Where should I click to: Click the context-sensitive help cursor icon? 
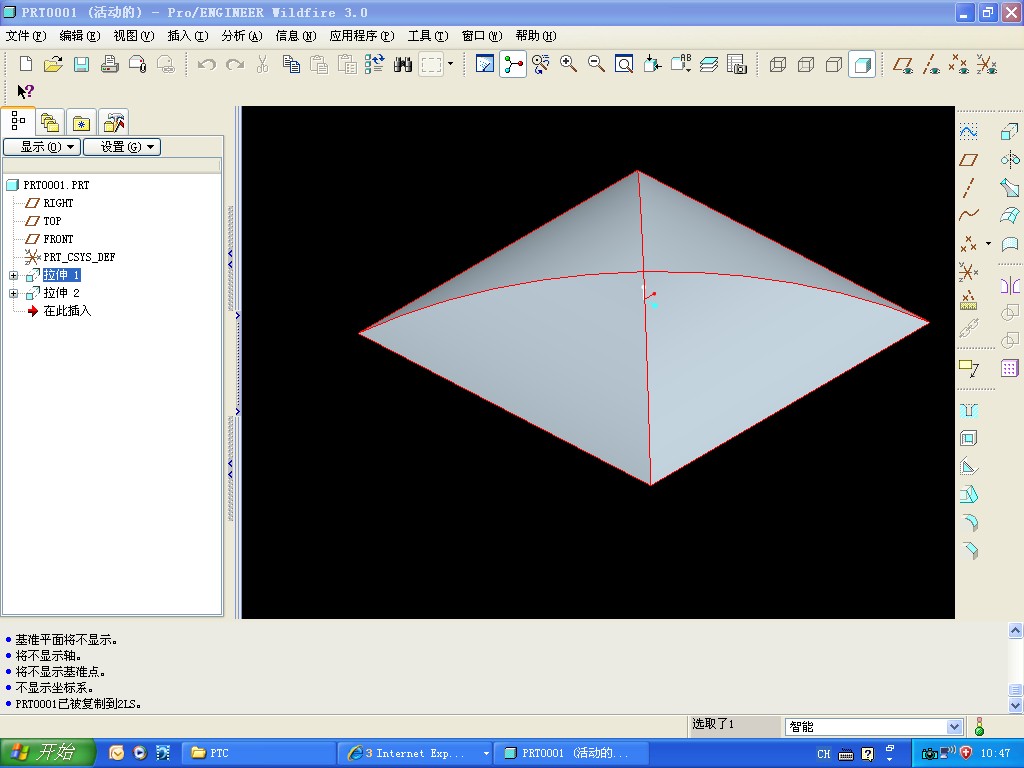click(x=25, y=91)
